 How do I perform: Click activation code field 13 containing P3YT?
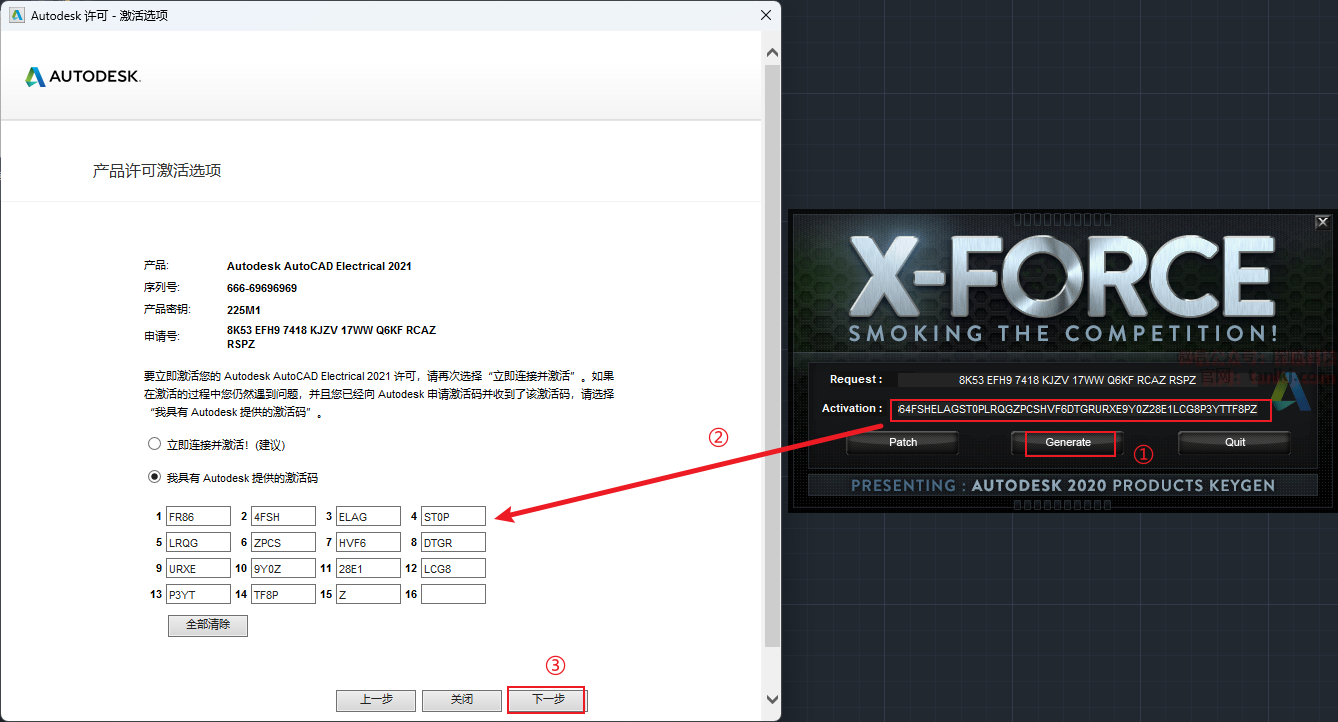(198, 594)
